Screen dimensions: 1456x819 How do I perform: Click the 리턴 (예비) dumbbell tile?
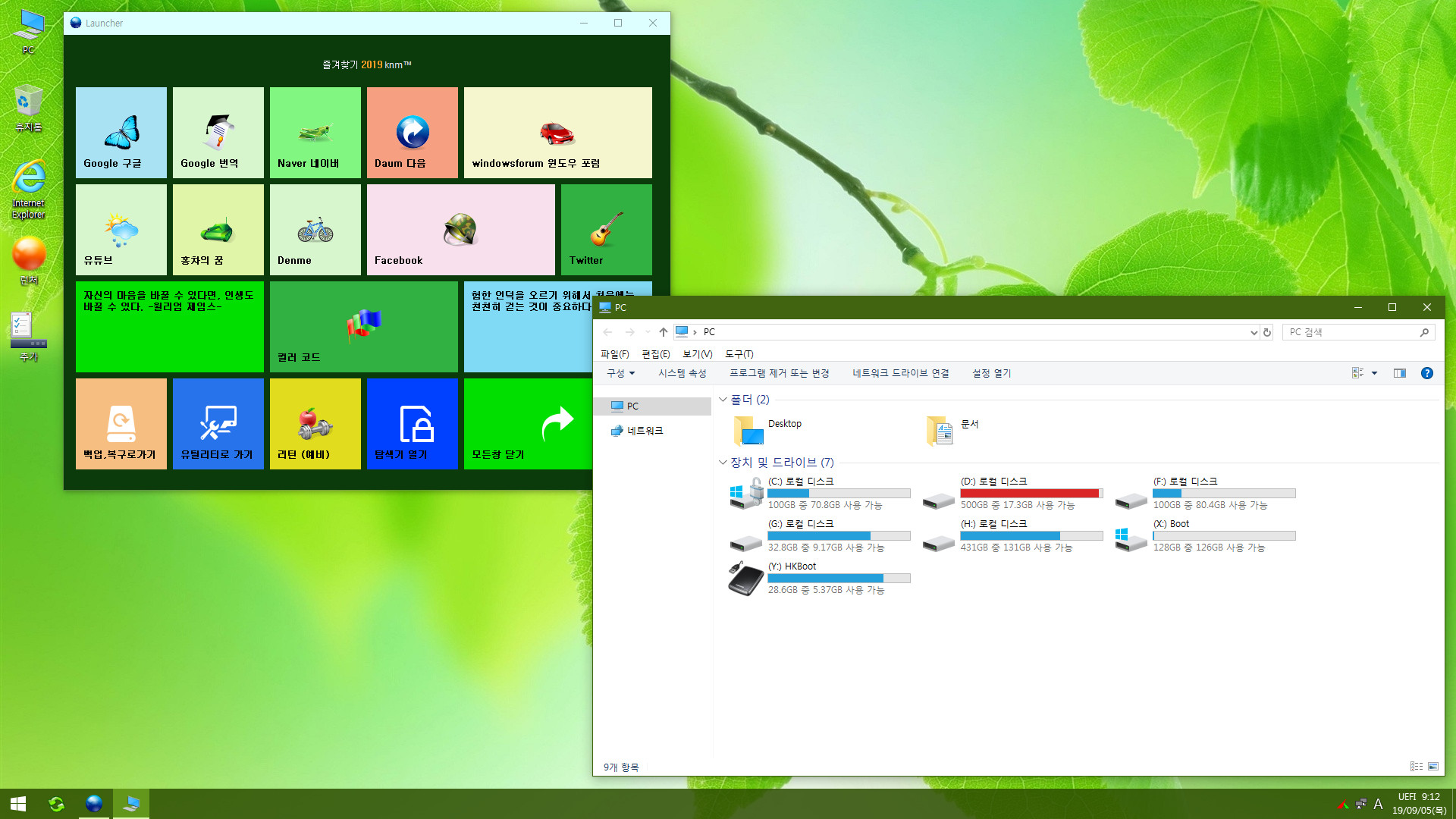pyautogui.click(x=315, y=424)
